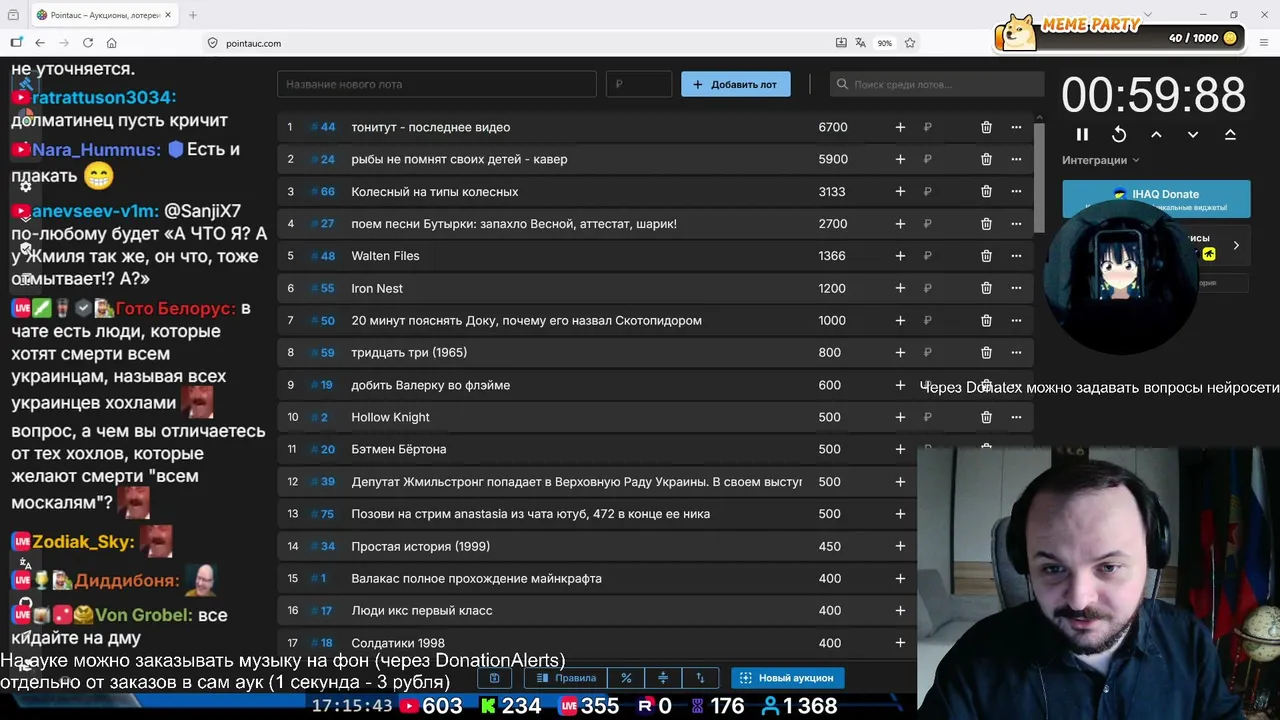Image resolution: width=1280 pixels, height=720 pixels.
Task: Add points to Простая история (1999) lot
Action: 900,546
